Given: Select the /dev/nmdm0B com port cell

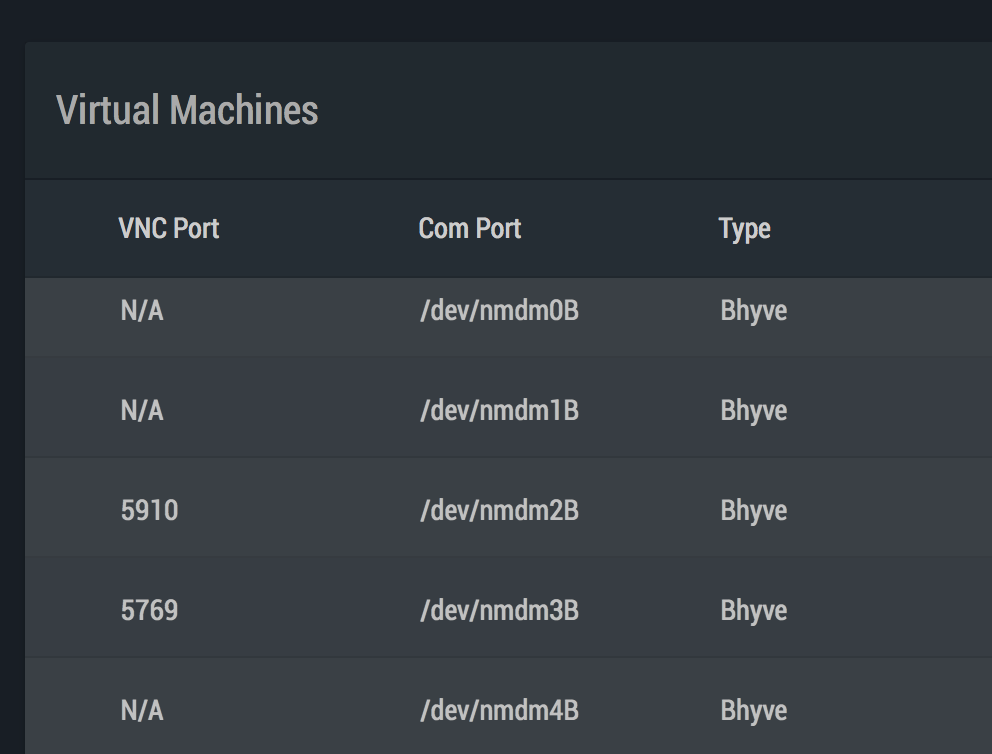Looking at the screenshot, I should (499, 311).
